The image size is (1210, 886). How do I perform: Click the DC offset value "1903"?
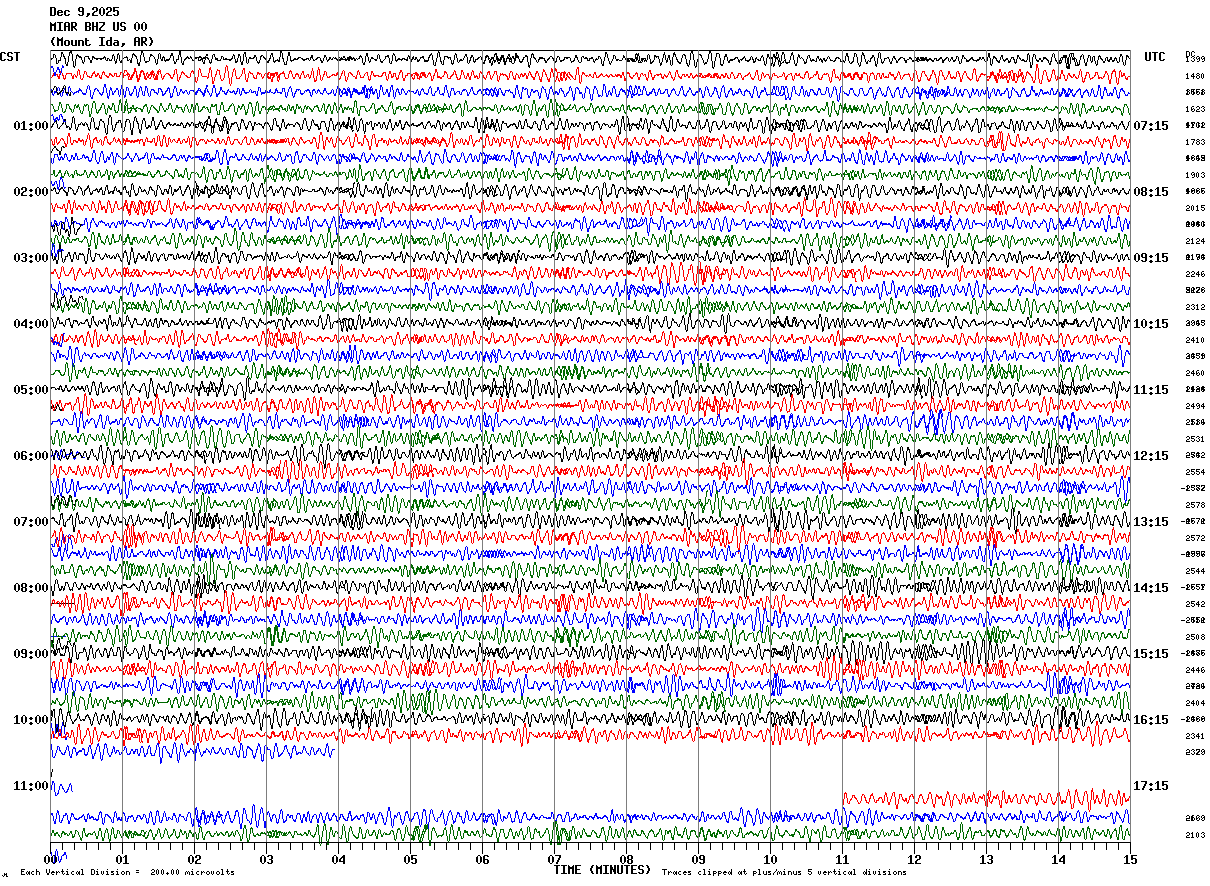[1195, 175]
